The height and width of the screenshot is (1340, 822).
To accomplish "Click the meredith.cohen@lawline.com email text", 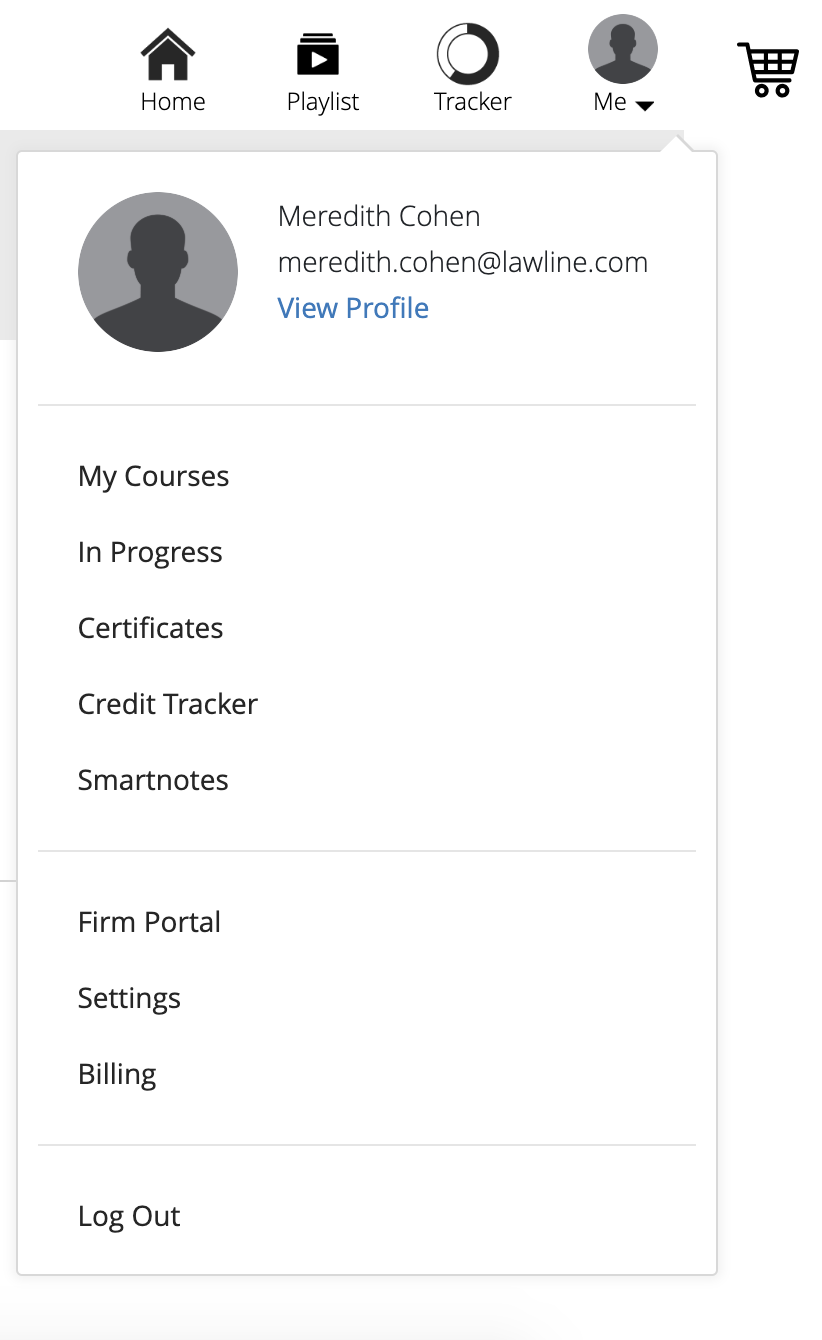I will [463, 262].
